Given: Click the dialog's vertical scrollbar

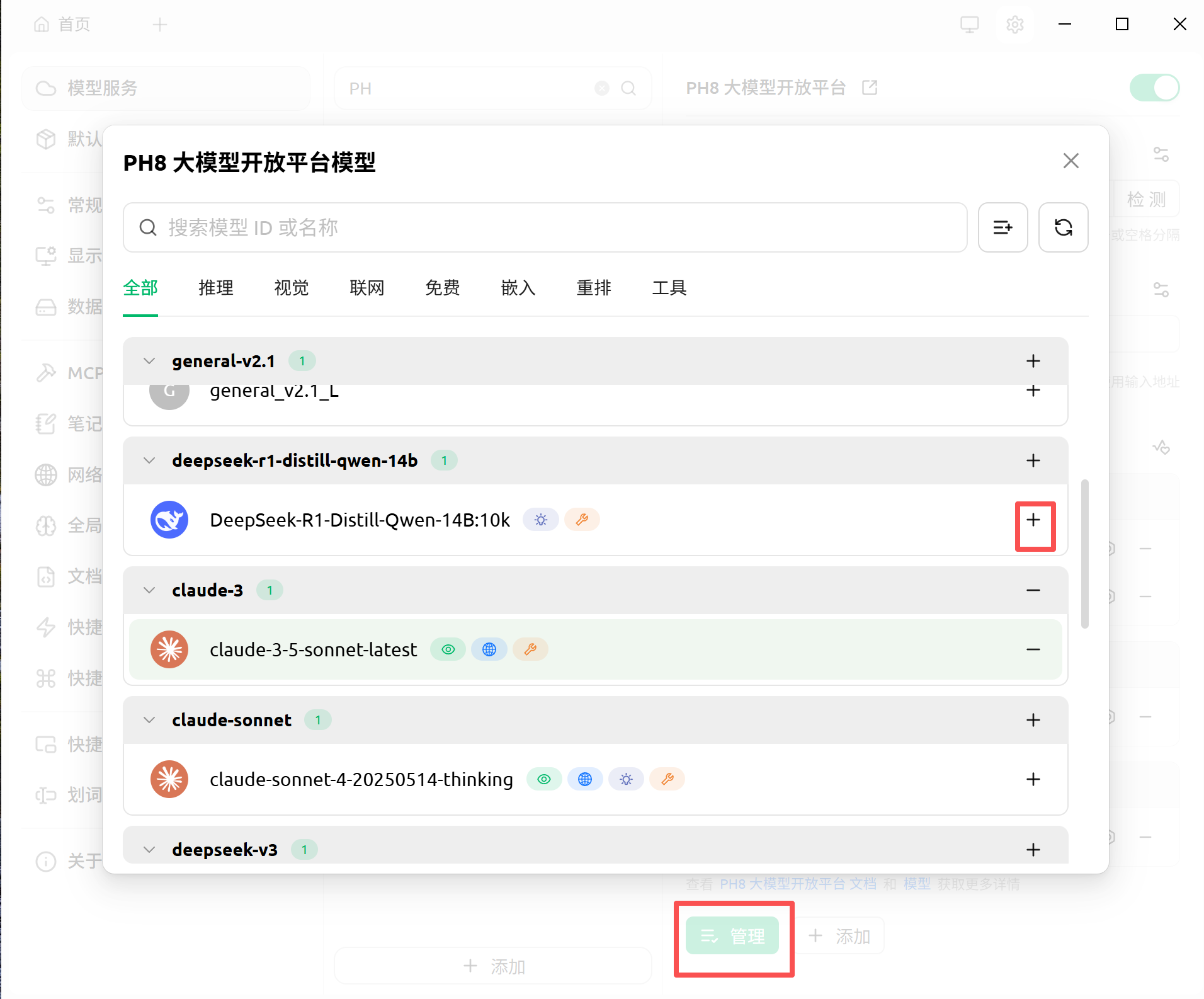Looking at the screenshot, I should coord(1084,554).
